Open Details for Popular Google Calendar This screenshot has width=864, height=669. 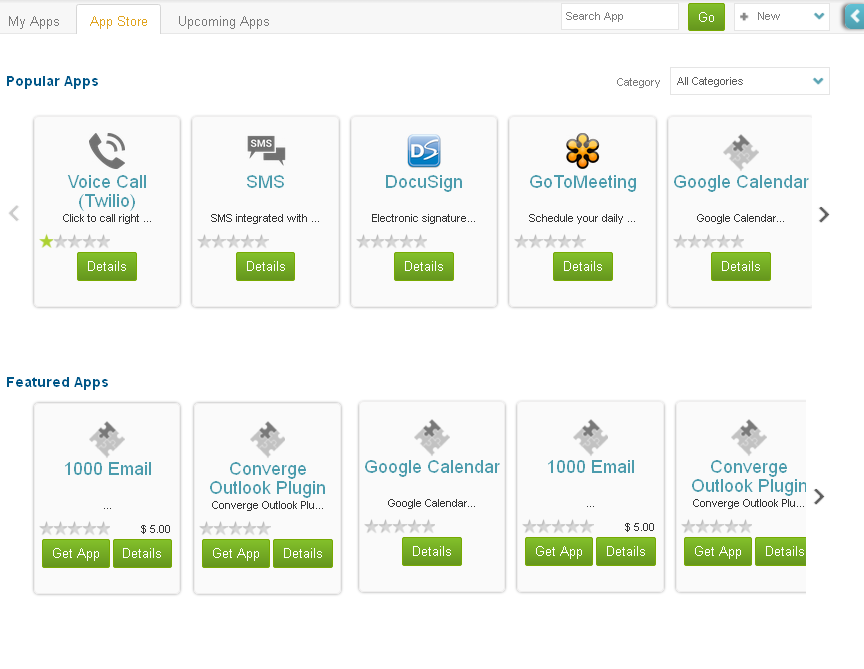pos(741,267)
